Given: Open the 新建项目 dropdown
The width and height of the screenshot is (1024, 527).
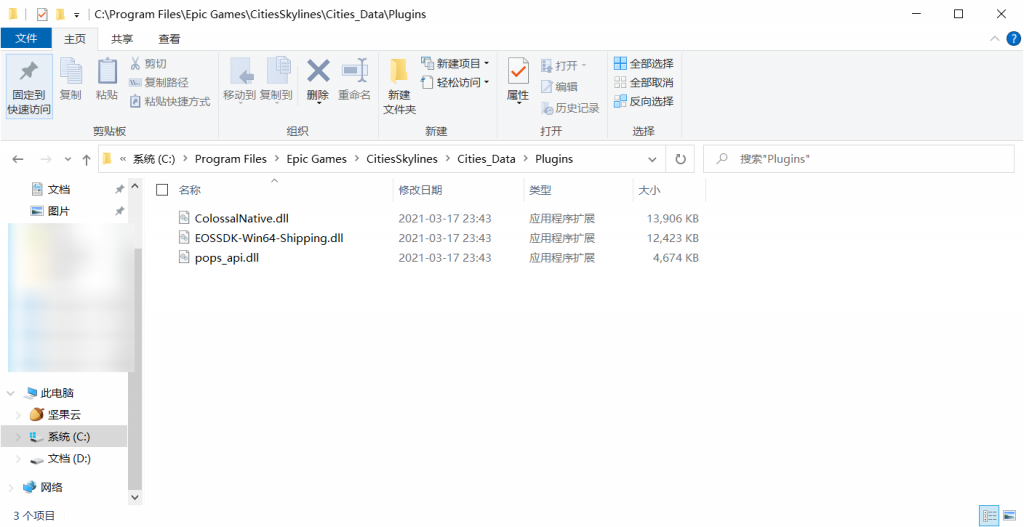Looking at the screenshot, I should pyautogui.click(x=455, y=63).
